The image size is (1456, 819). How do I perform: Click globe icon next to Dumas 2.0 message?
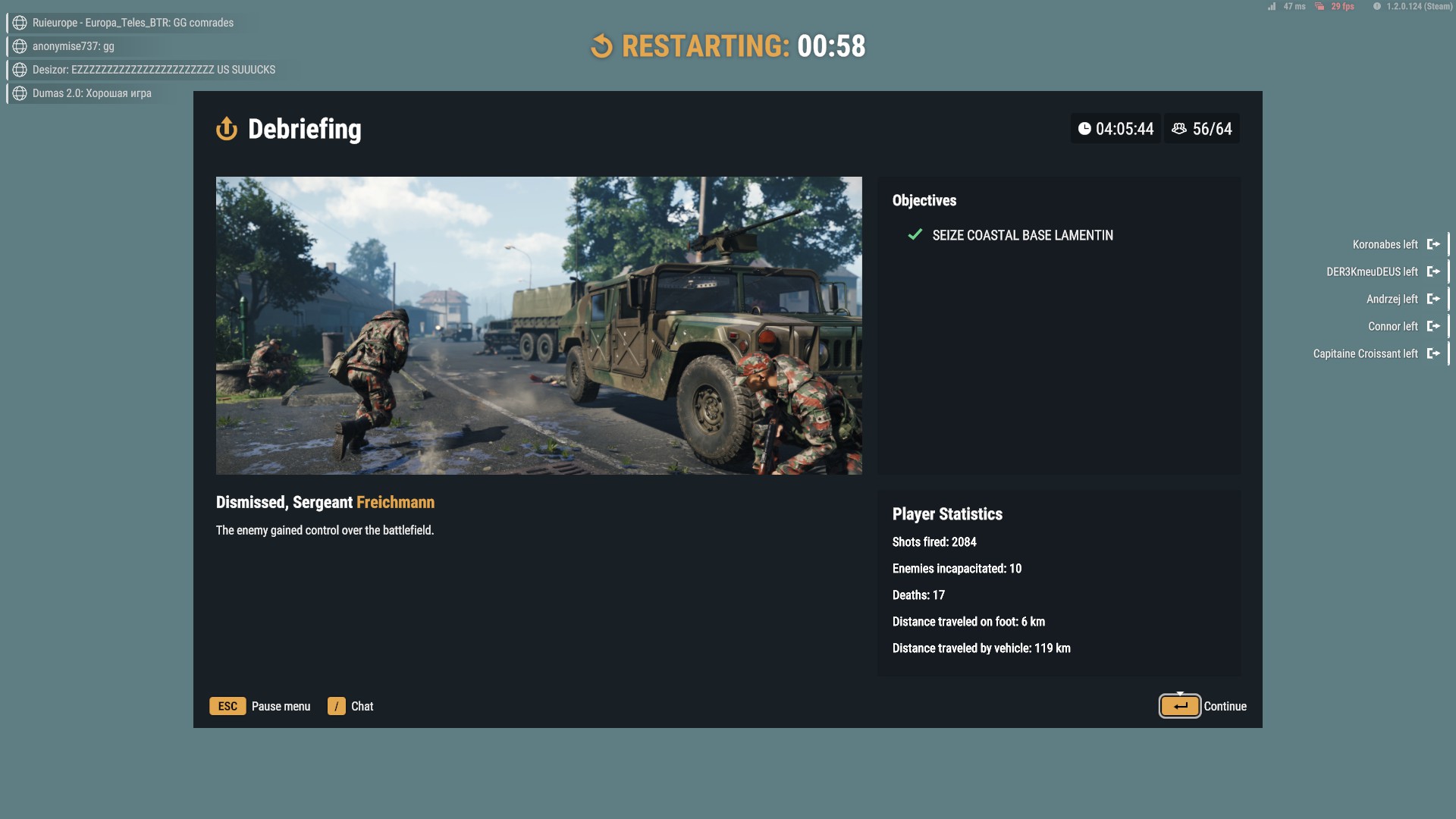(x=20, y=93)
